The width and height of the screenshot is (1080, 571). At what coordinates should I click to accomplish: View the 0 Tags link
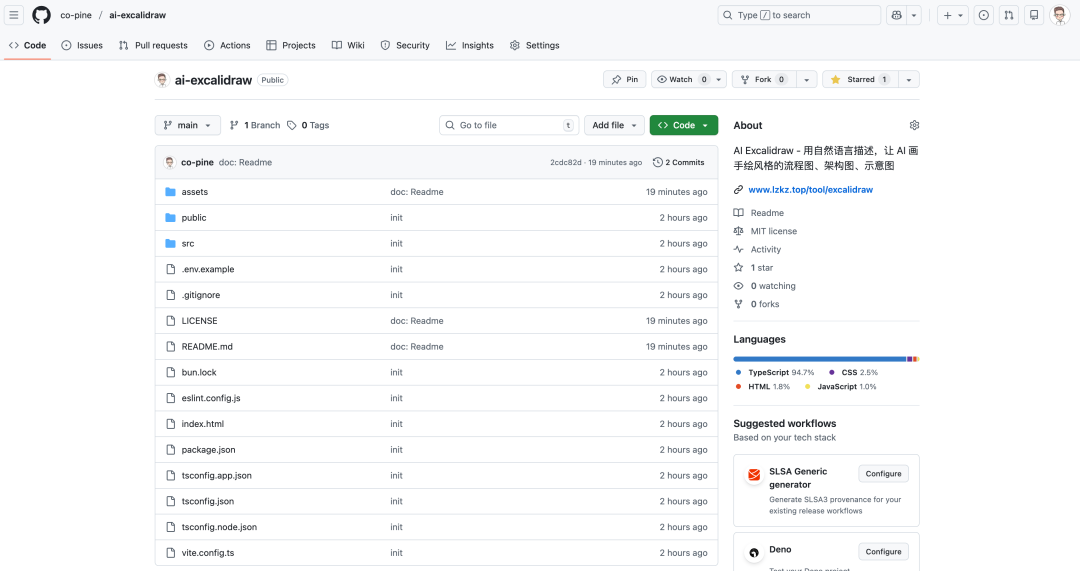coord(308,125)
